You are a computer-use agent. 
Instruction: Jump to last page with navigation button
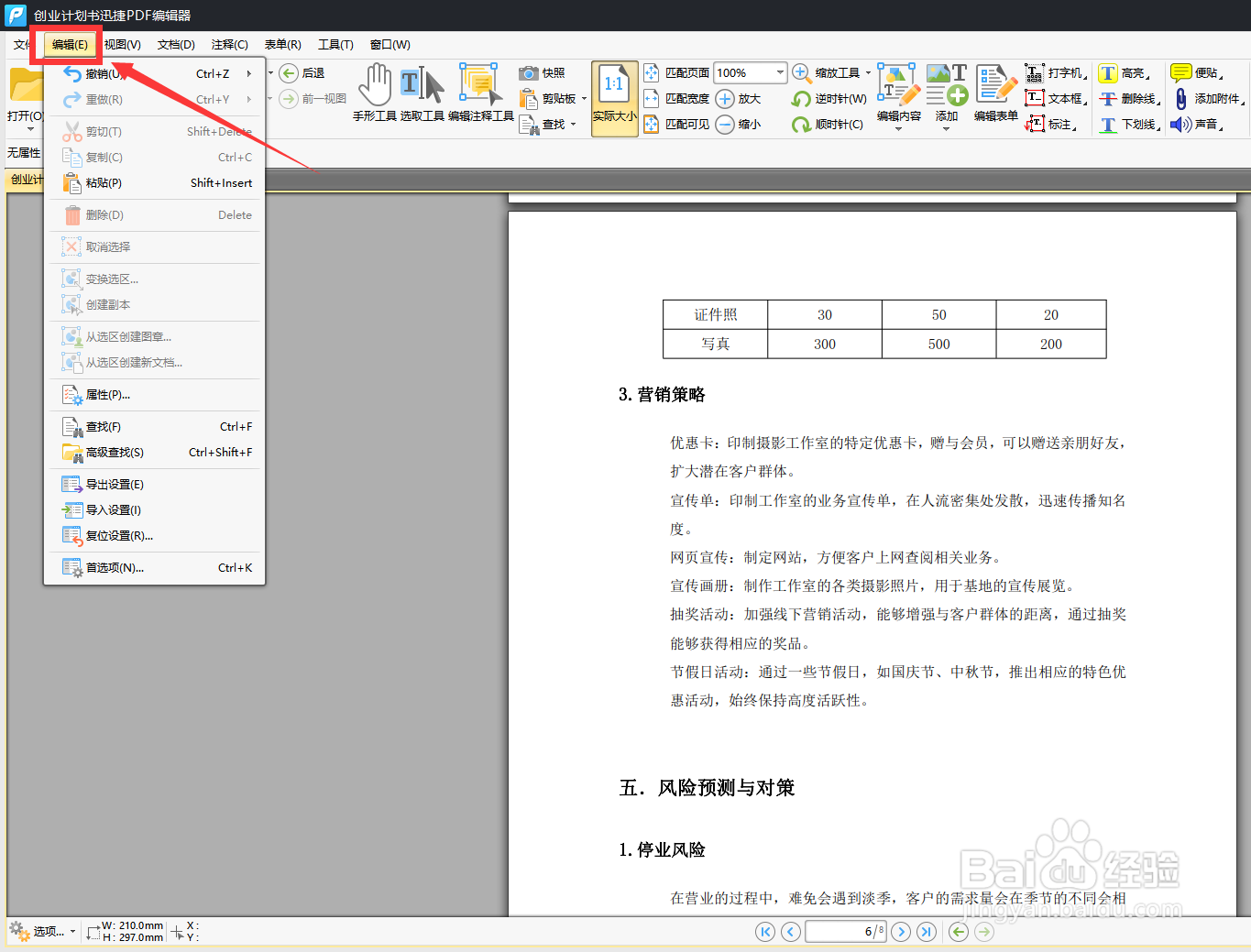[926, 931]
